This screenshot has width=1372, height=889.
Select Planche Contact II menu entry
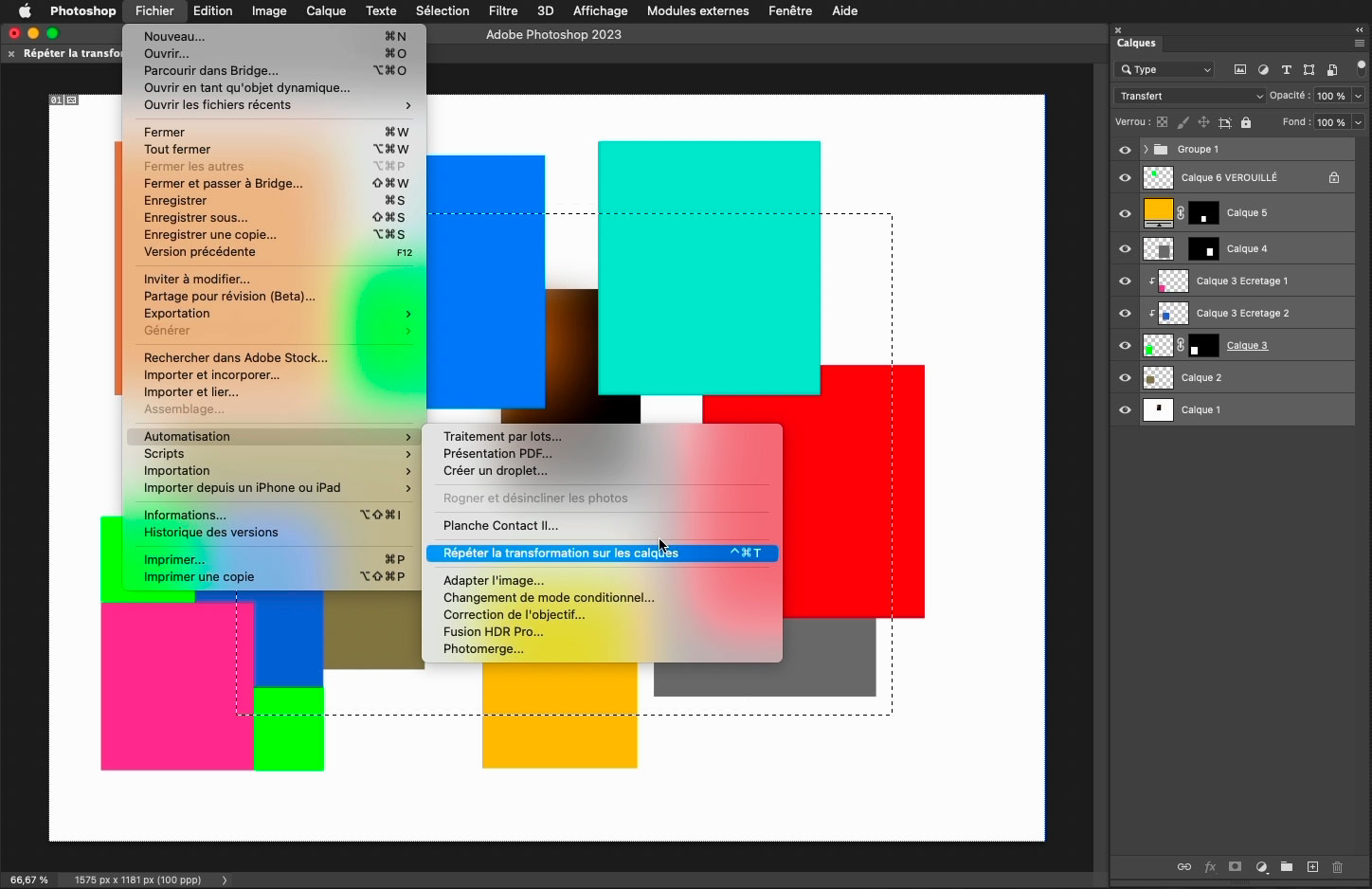click(602, 526)
